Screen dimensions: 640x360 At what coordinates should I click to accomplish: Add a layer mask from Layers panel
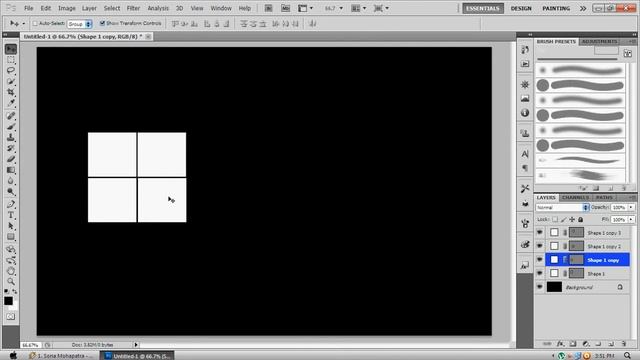coord(573,344)
